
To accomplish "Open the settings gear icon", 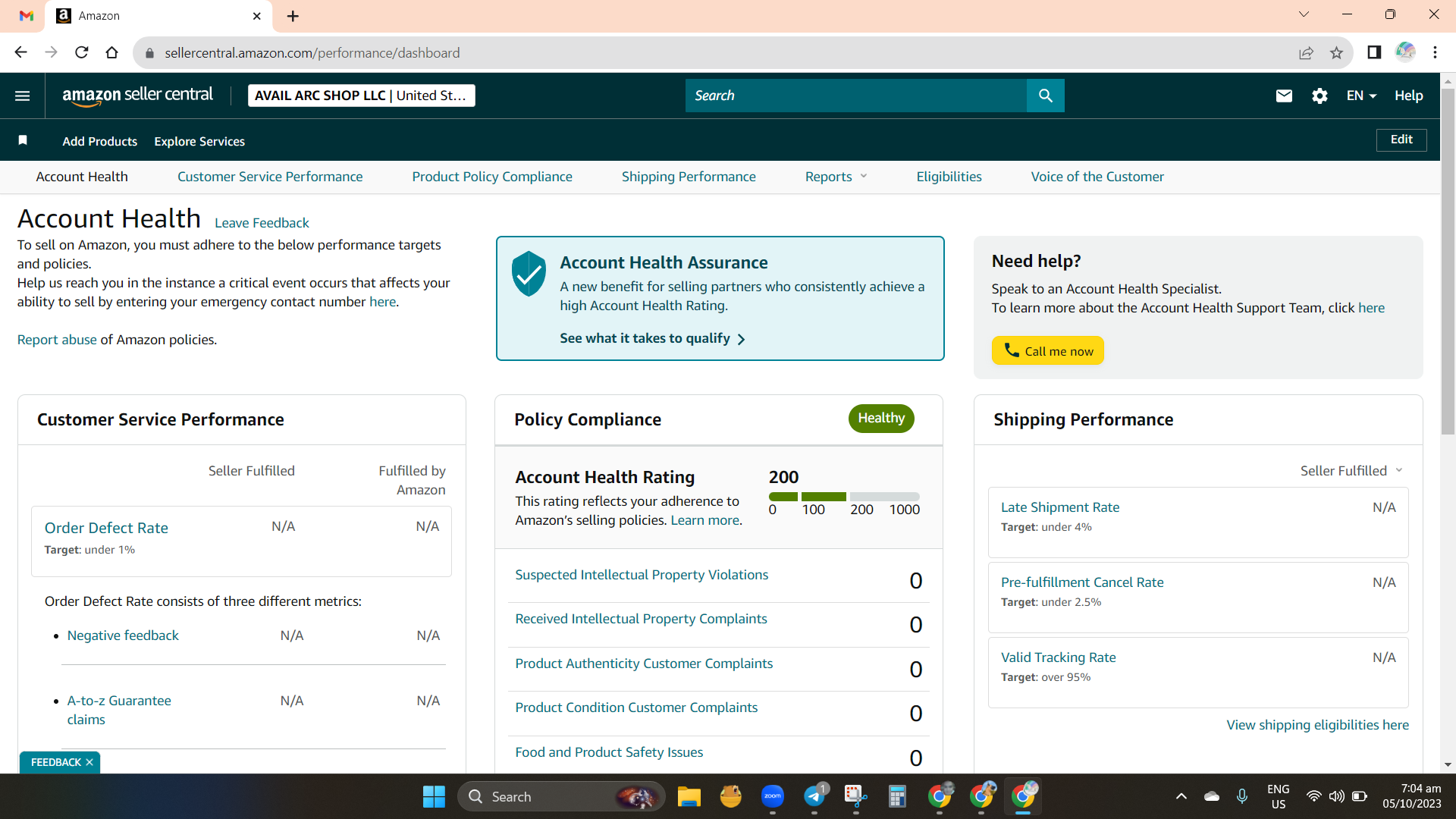I will 1319,96.
